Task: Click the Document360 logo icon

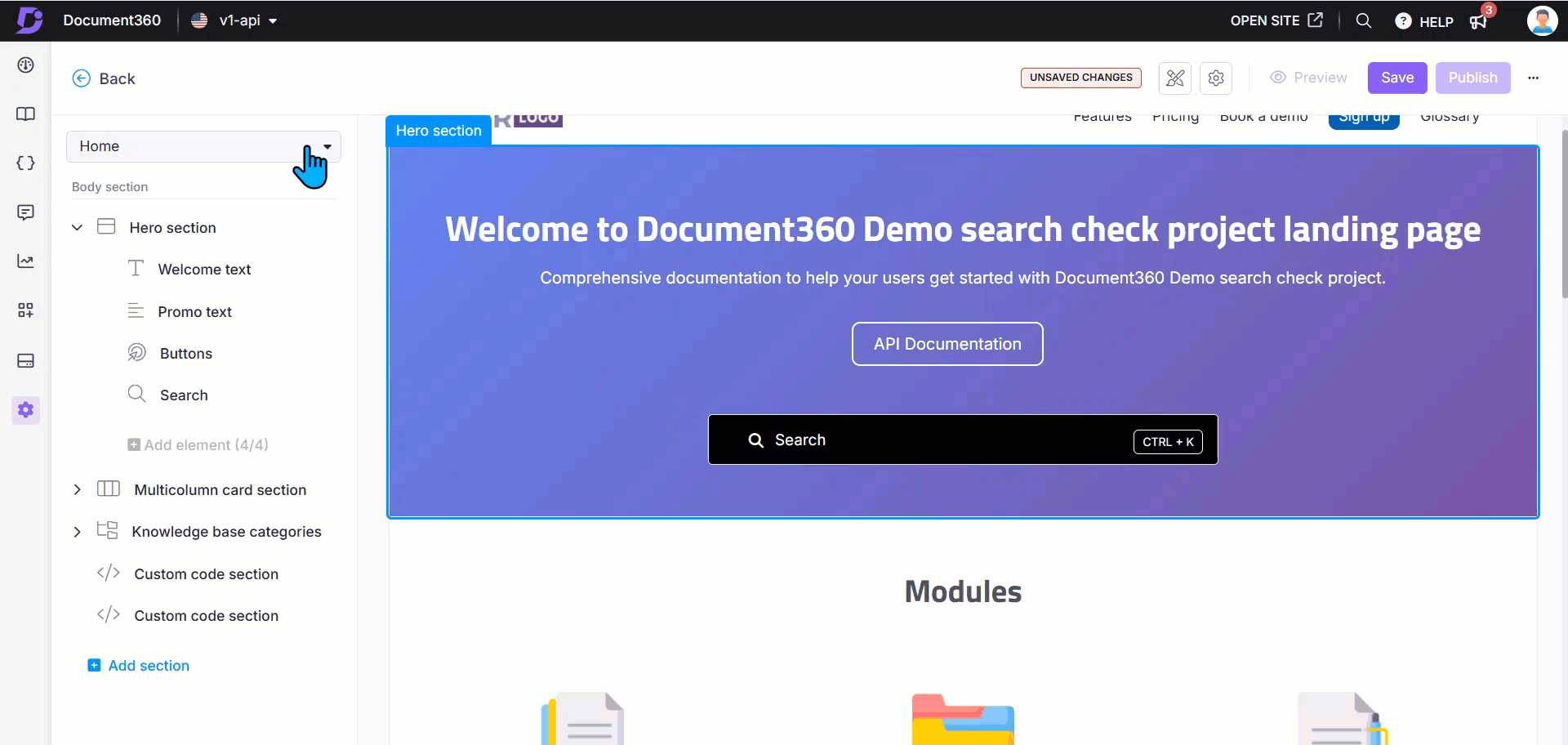Action: click(x=29, y=20)
